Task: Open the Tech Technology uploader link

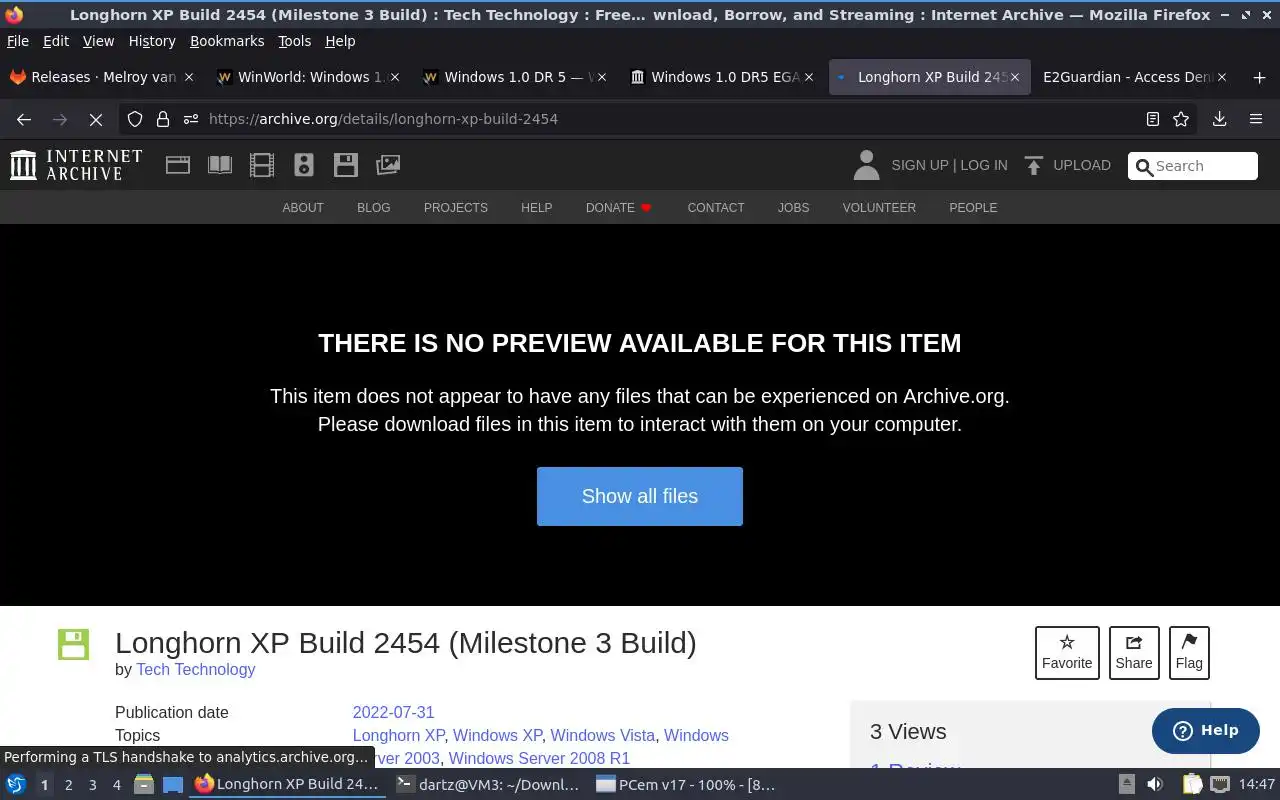Action: tap(195, 669)
